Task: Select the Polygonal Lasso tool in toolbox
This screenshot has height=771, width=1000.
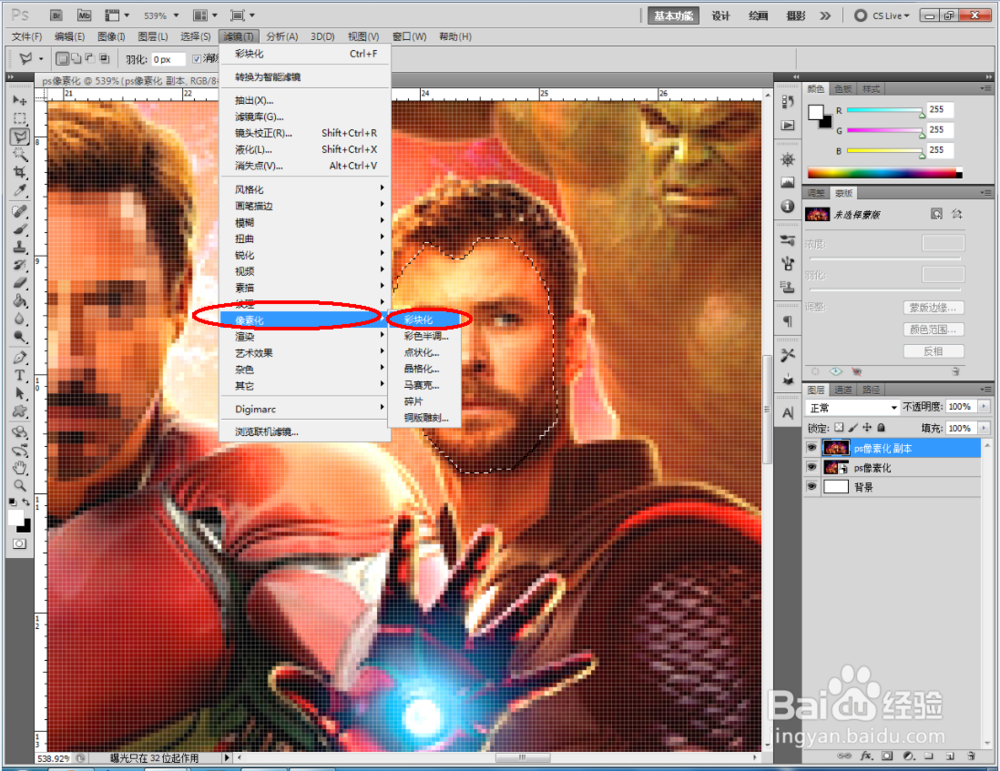Action: (x=19, y=136)
